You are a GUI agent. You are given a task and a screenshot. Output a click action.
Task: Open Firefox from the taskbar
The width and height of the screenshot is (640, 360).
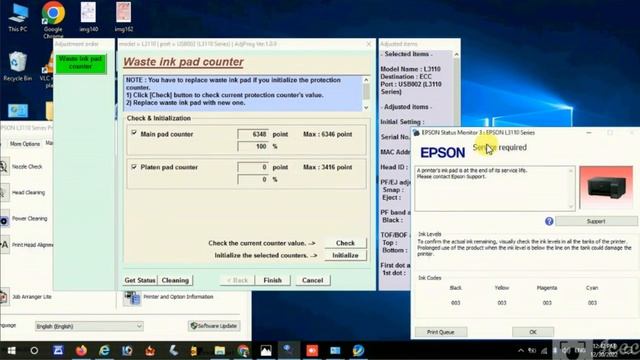(81, 351)
